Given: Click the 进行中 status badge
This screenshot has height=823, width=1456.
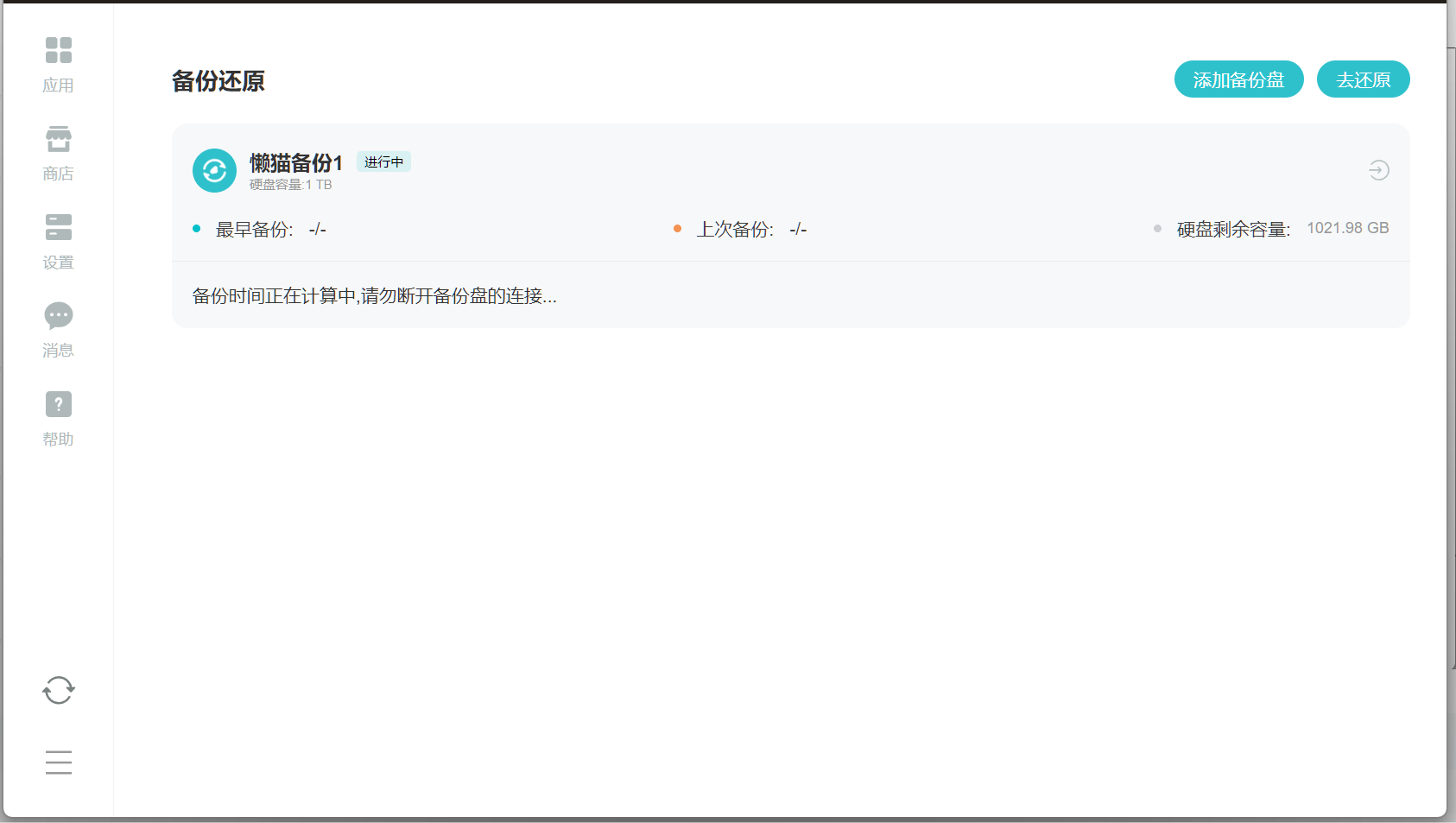Looking at the screenshot, I should tap(383, 161).
